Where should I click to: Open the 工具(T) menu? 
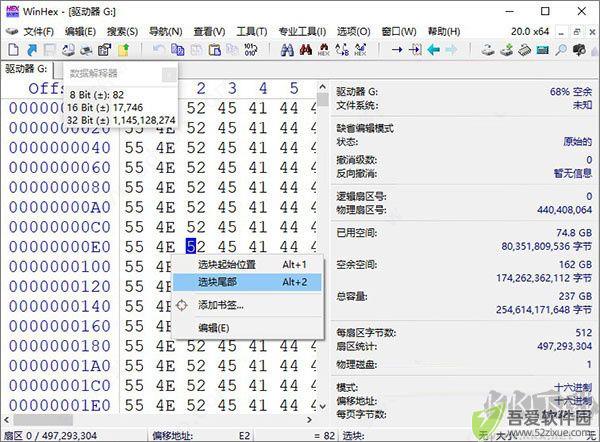point(251,31)
